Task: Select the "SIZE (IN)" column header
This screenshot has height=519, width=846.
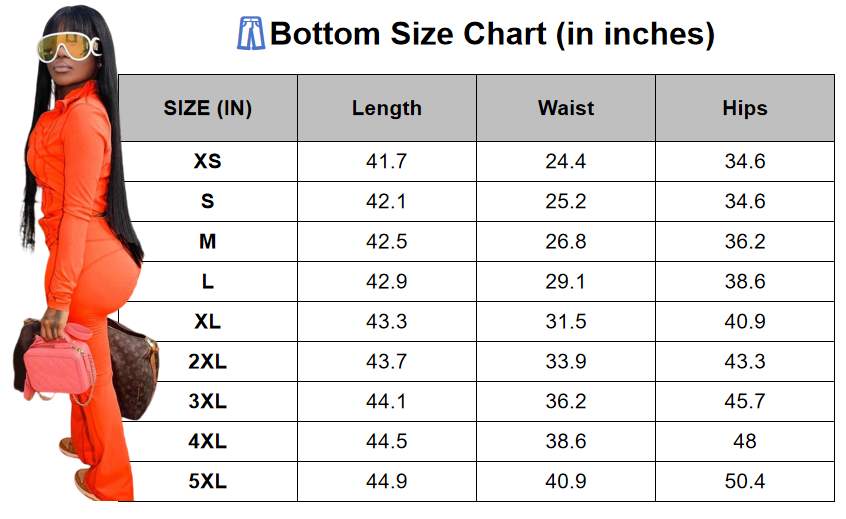Action: 207,108
